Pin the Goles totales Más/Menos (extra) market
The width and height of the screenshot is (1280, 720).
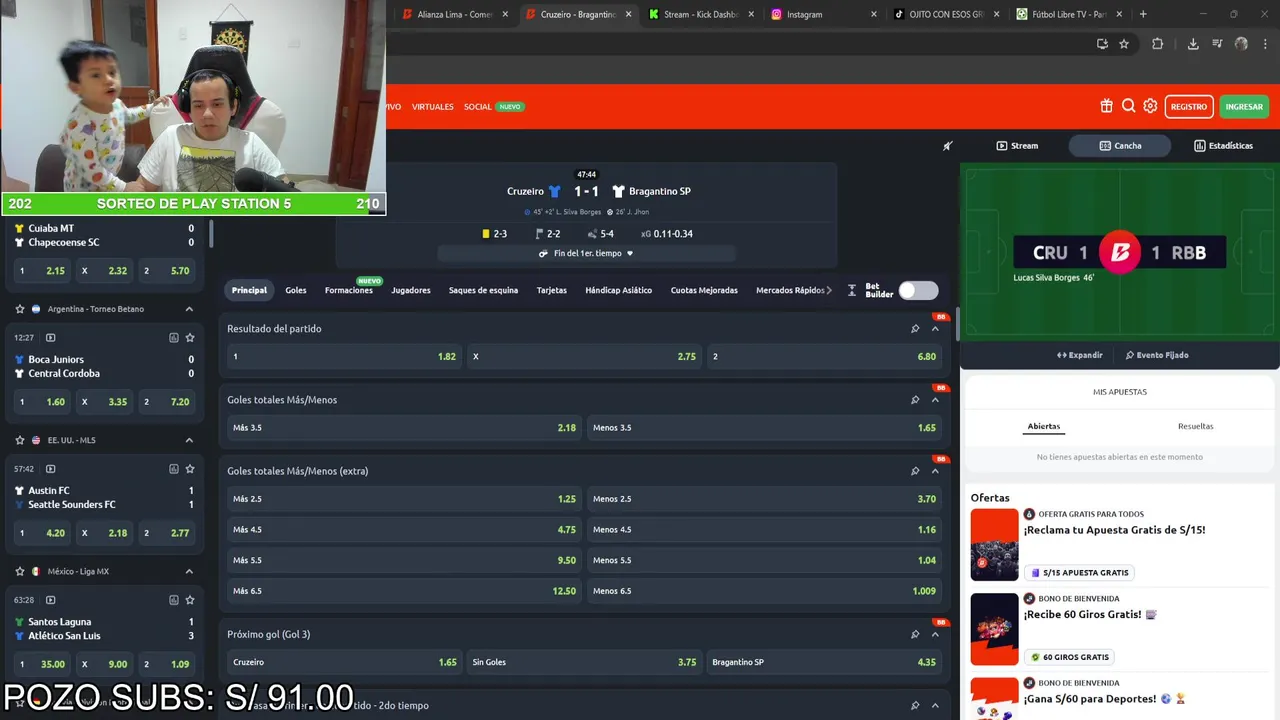[x=915, y=471]
